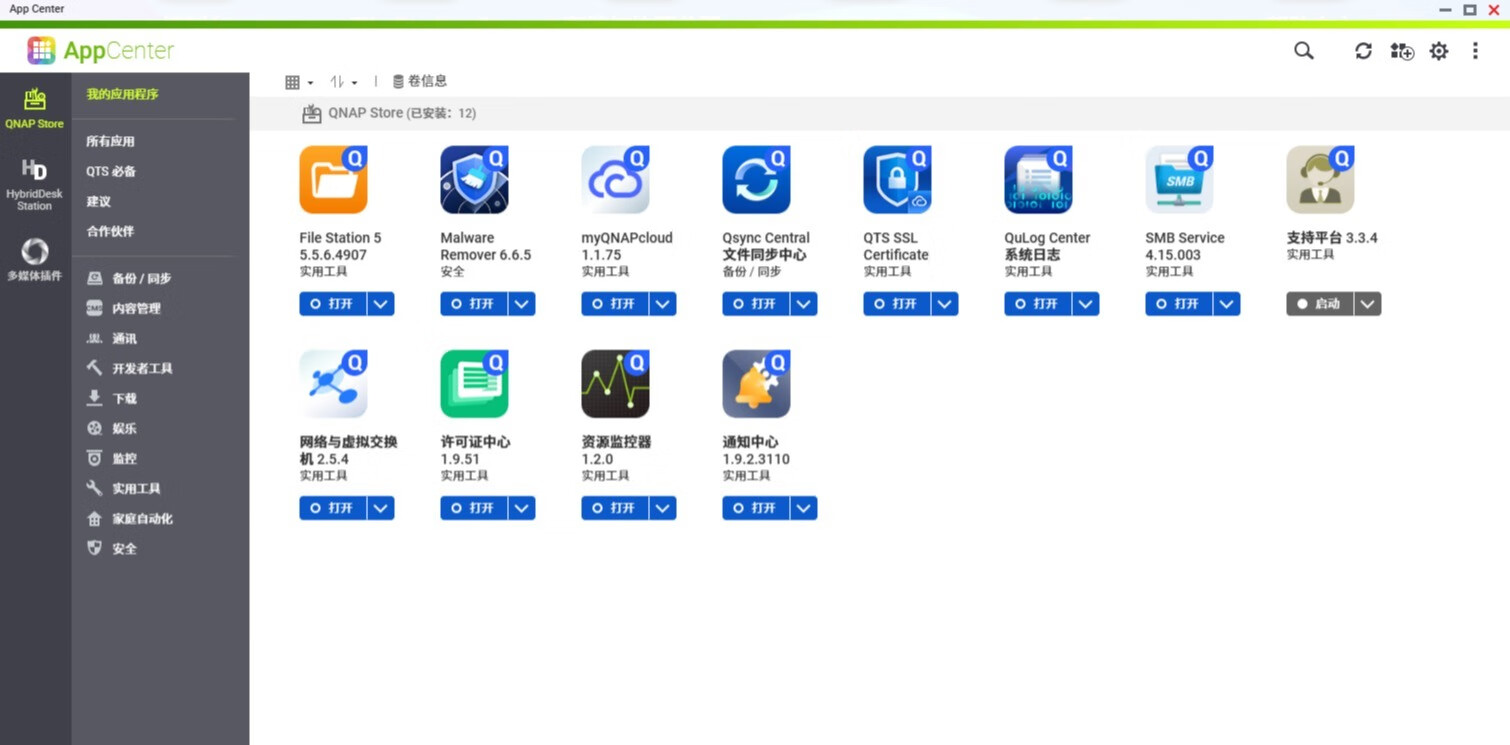Select QTS 必备 menu item
The image size is (1510, 745).
(111, 171)
